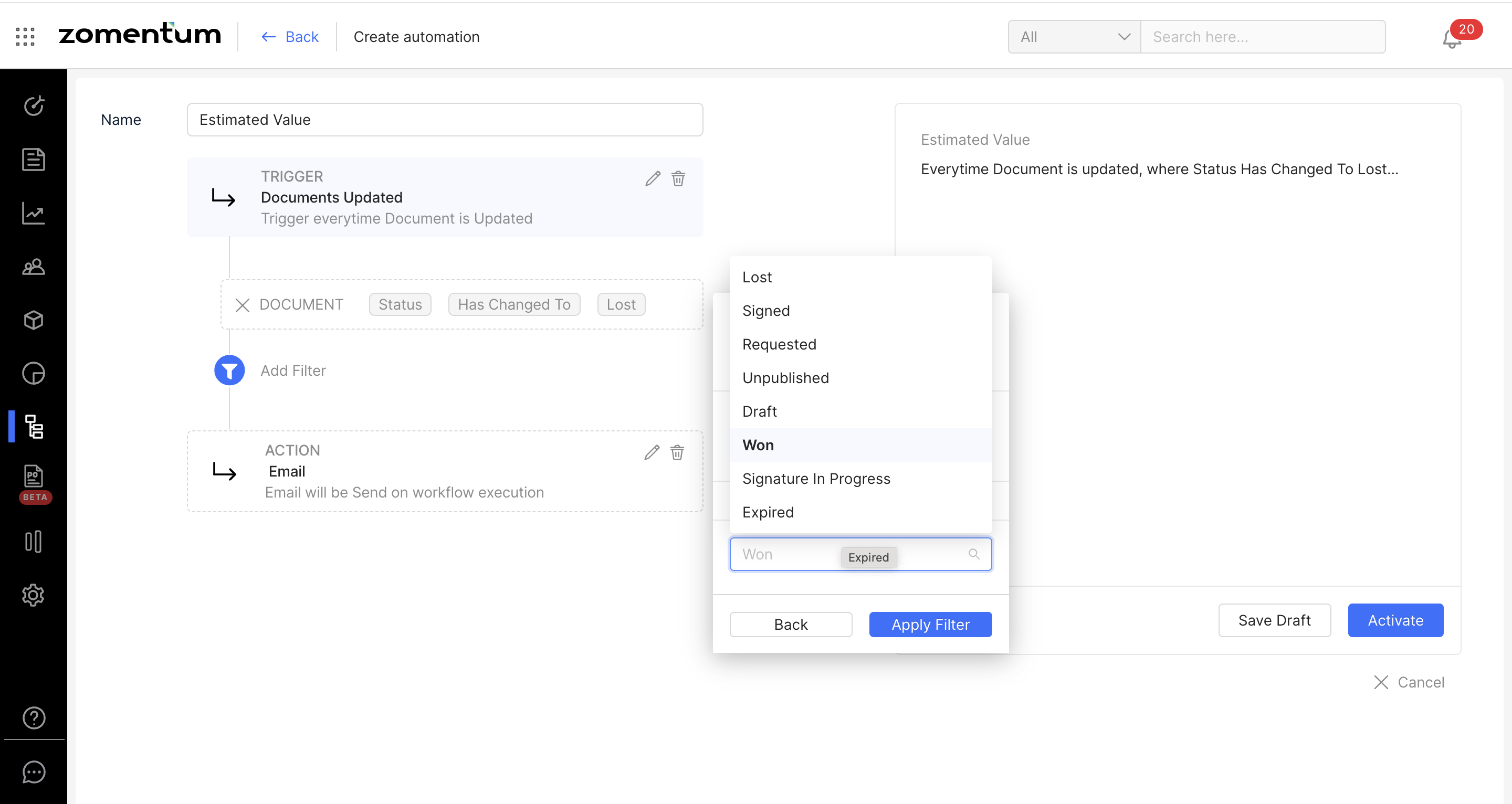This screenshot has height=804, width=1512.
Task: Delete the Email action
Action: [x=677, y=452]
